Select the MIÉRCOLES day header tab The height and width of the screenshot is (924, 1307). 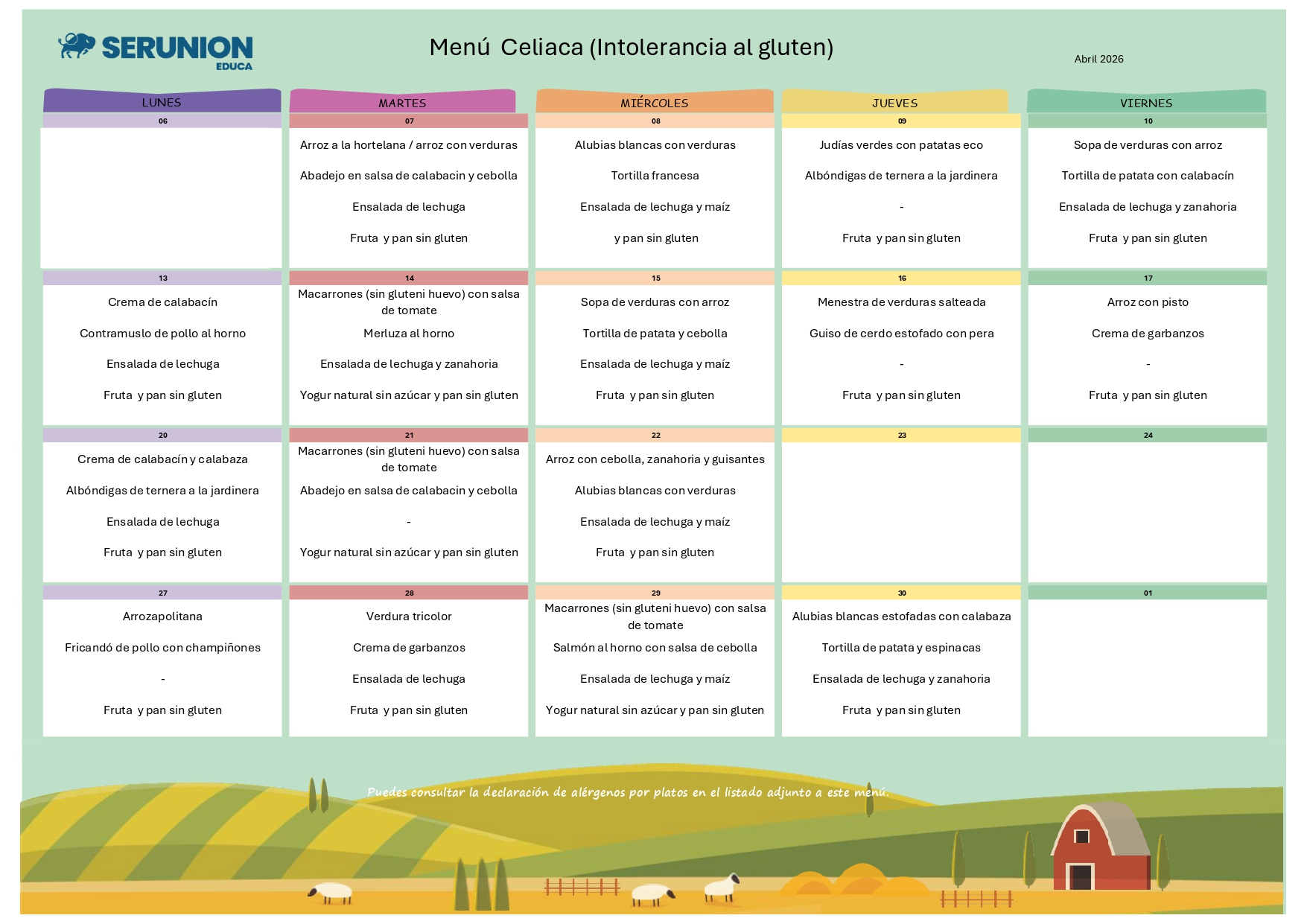654,102
